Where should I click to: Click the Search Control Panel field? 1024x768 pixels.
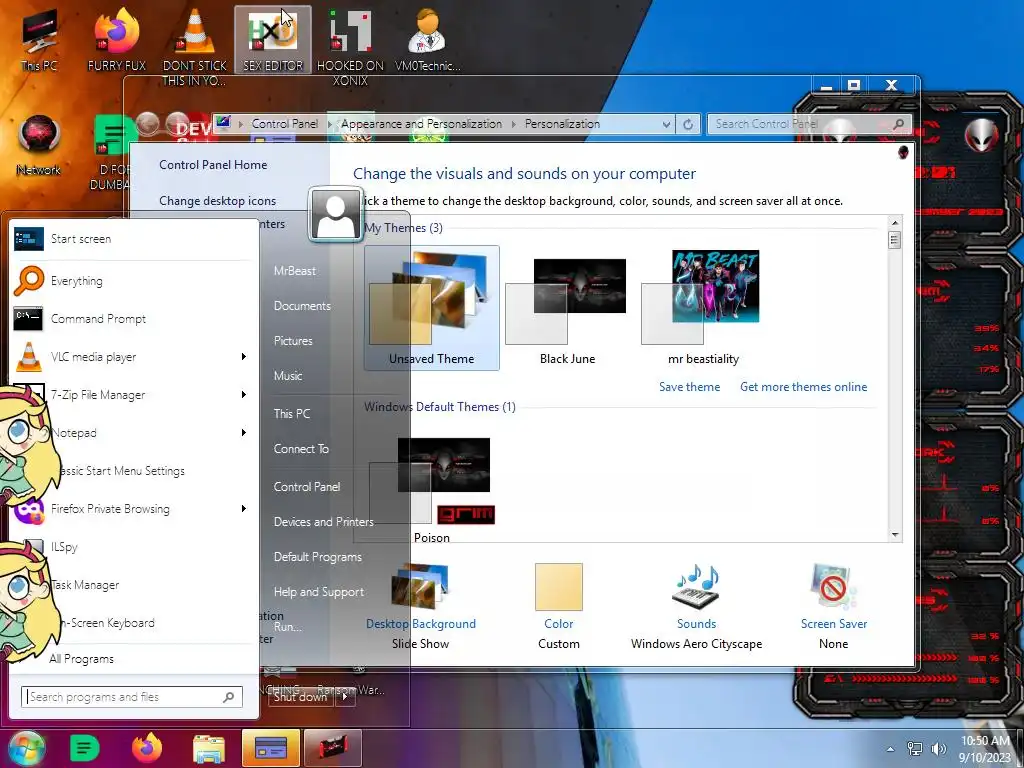[808, 124]
